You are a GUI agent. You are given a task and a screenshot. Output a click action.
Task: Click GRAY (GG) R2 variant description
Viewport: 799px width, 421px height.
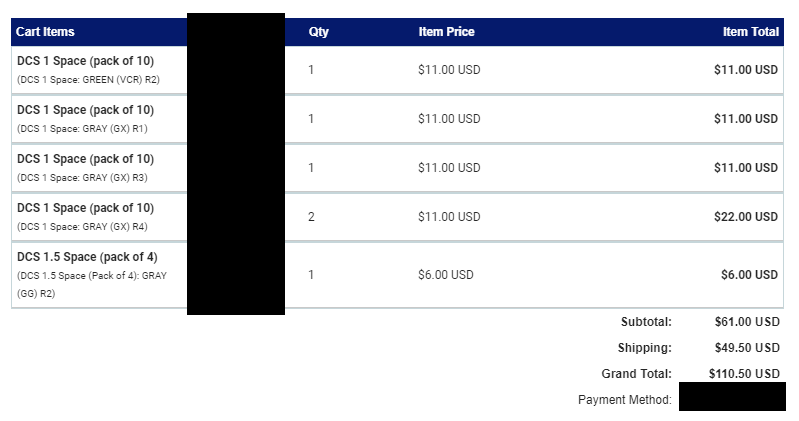(x=92, y=284)
